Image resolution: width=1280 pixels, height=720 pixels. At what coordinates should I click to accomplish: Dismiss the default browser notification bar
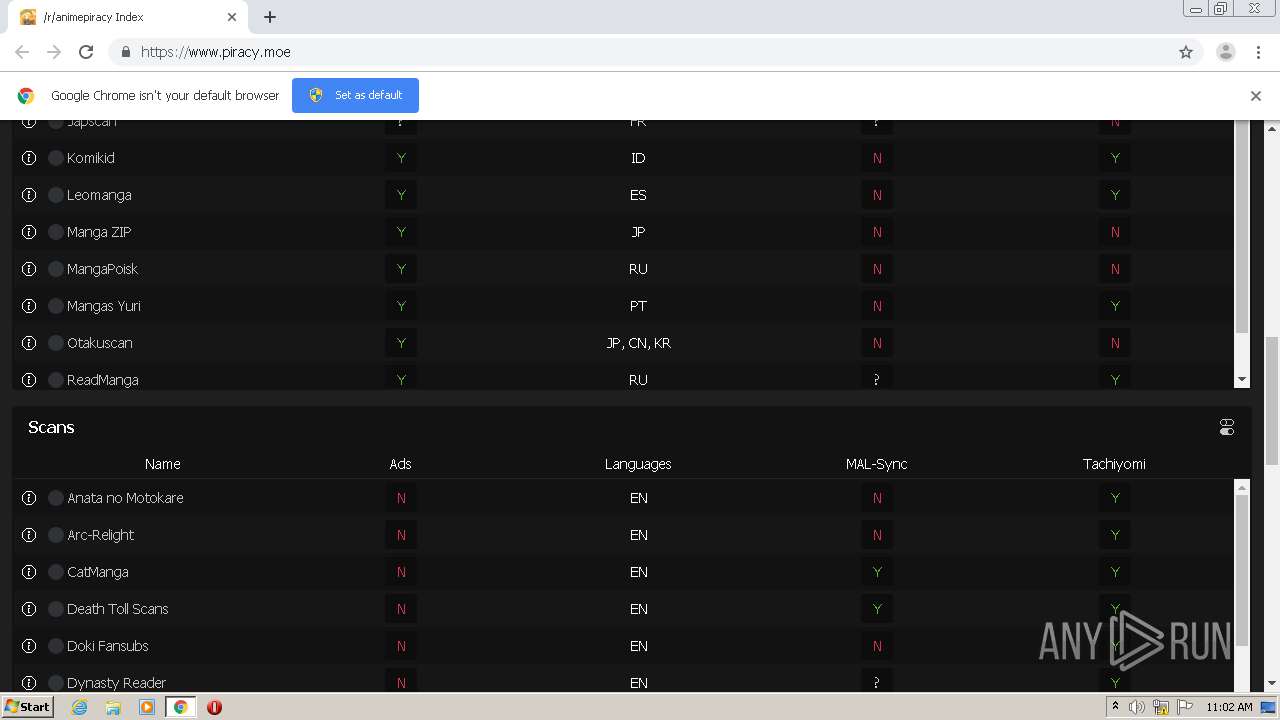1255,96
